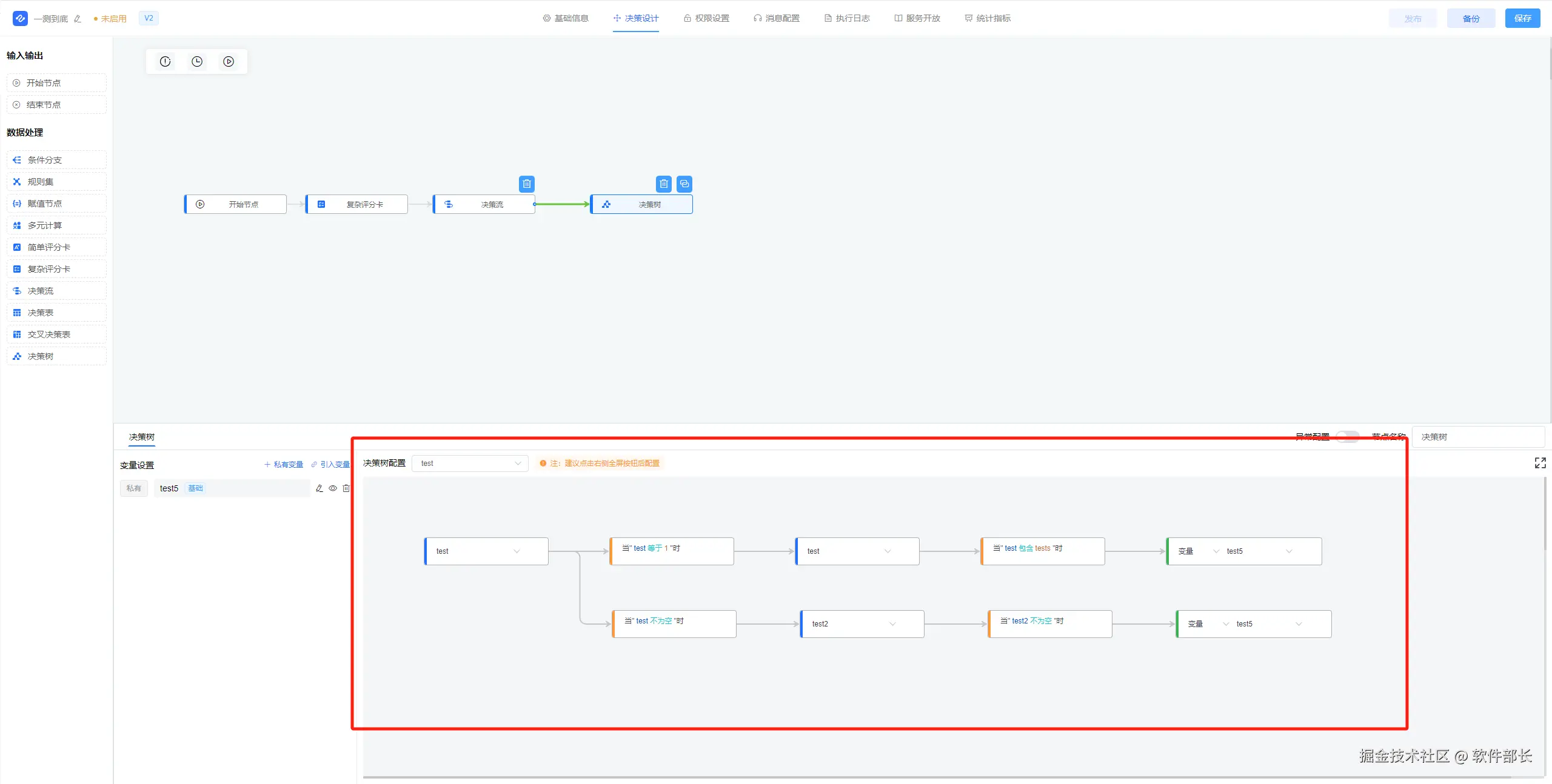The height and width of the screenshot is (784, 1552).
Task: Click delete icon above 决策树 node
Action: pyautogui.click(x=664, y=184)
